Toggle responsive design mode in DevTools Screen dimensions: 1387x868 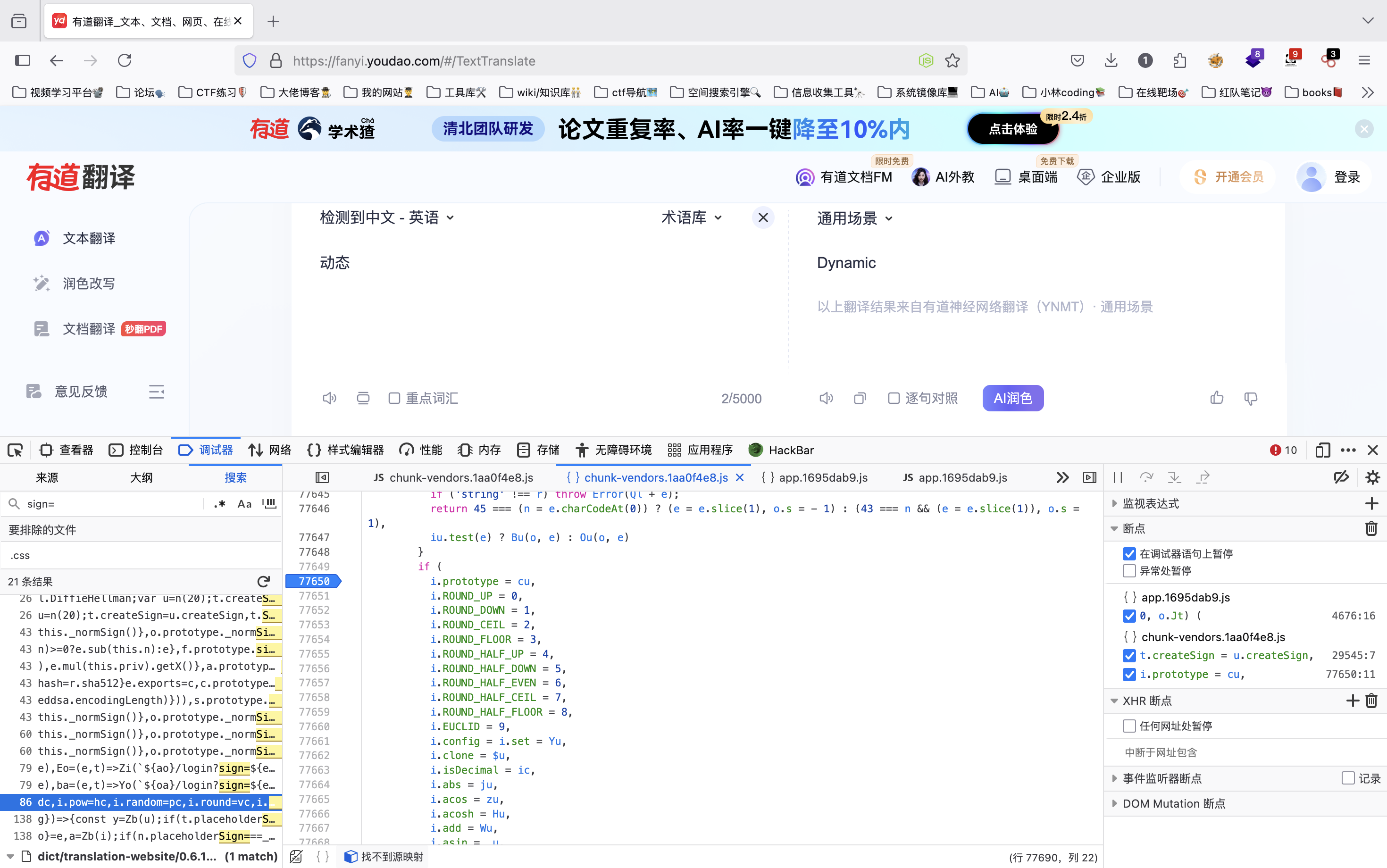(1323, 450)
